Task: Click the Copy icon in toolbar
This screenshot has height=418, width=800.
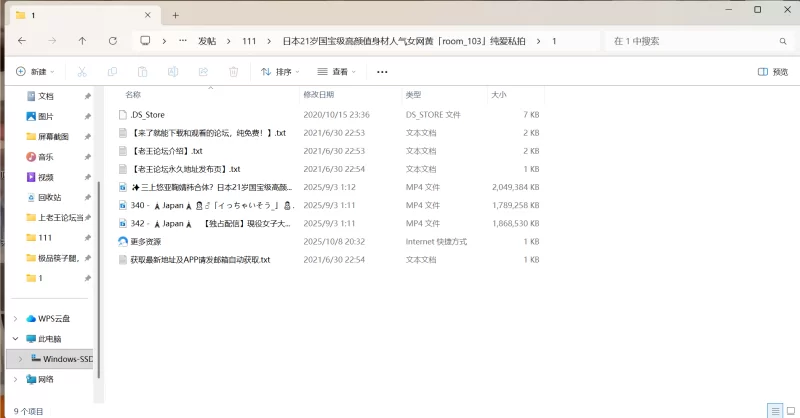Action: tap(112, 72)
